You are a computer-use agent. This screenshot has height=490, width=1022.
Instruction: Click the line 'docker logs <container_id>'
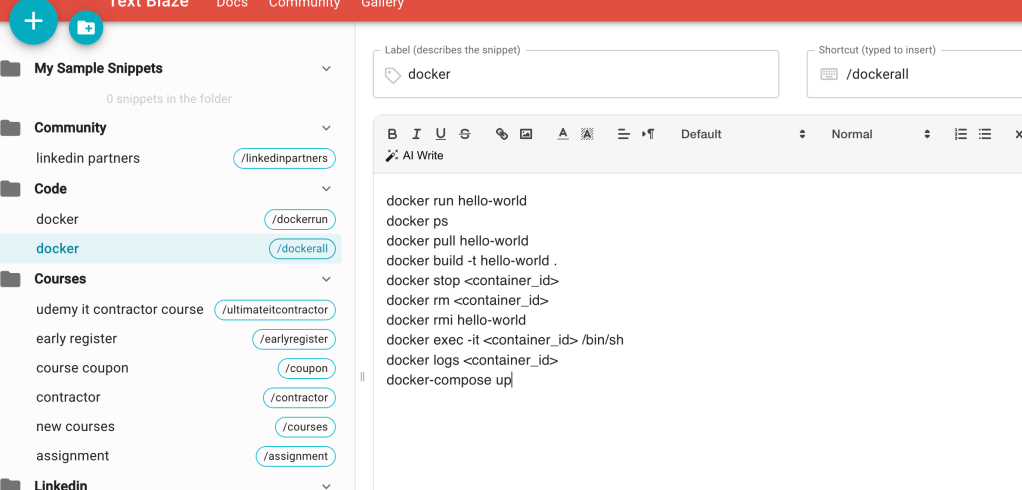473,360
